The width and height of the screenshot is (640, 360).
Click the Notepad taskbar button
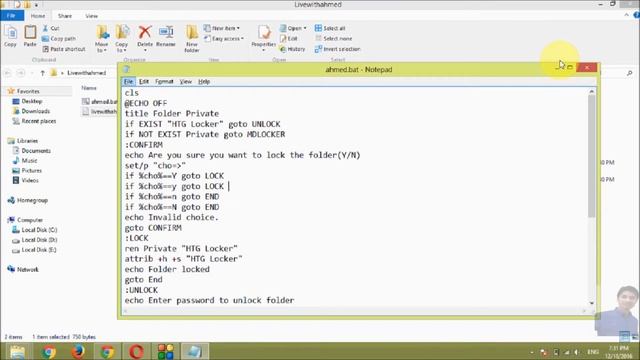[195, 351]
